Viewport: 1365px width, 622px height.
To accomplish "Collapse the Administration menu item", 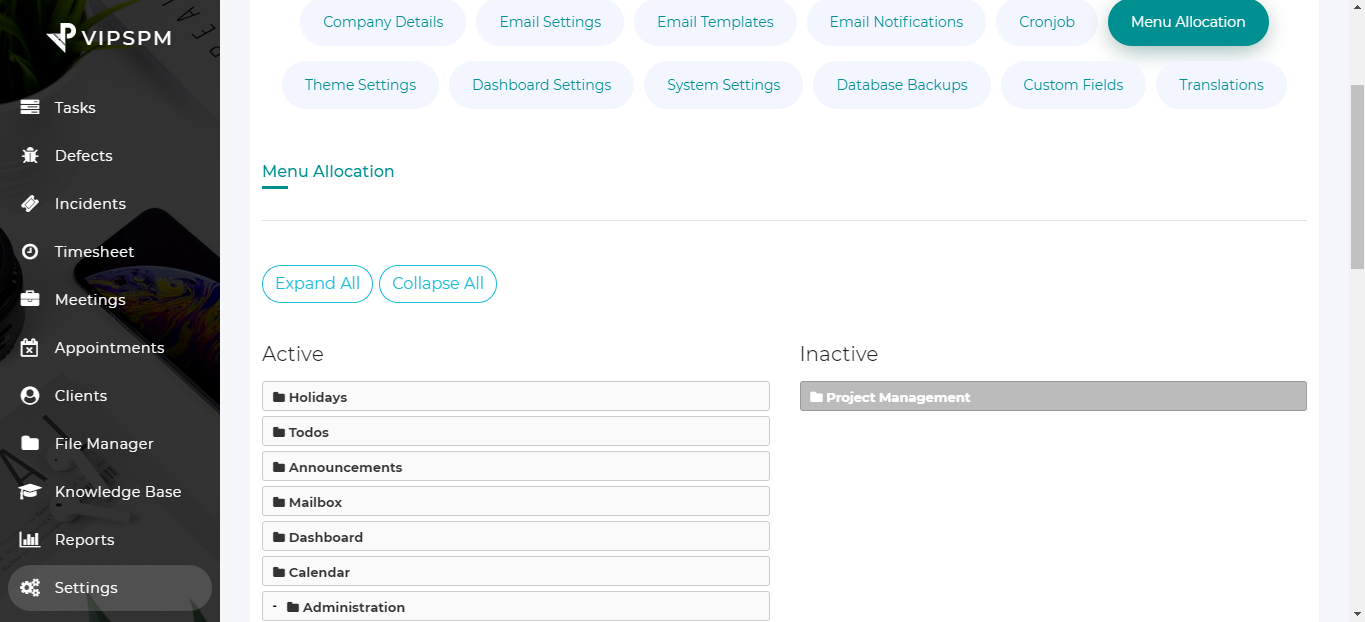I will pos(274,606).
